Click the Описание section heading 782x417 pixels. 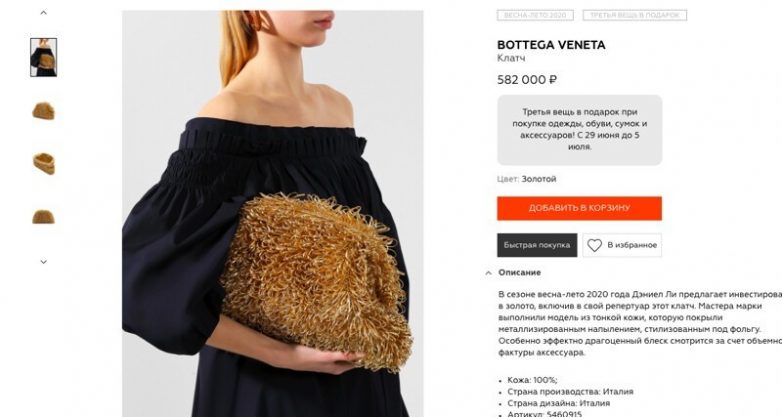pyautogui.click(x=520, y=272)
